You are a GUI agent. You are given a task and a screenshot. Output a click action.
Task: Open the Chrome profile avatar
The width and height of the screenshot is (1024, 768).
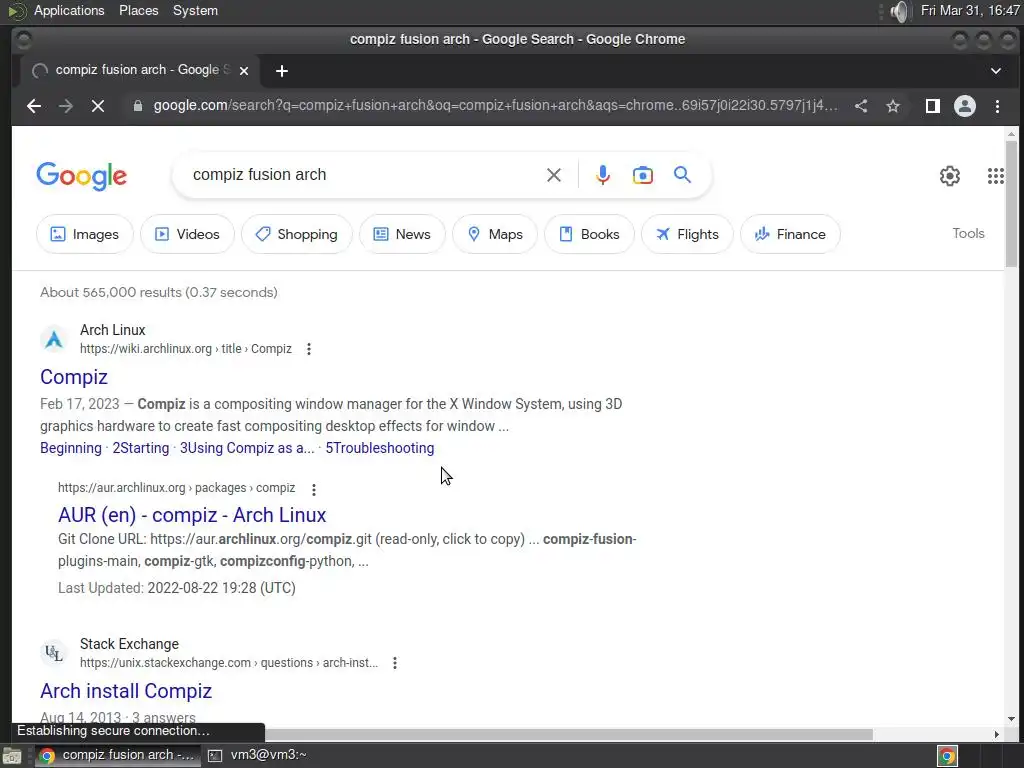[965, 106]
